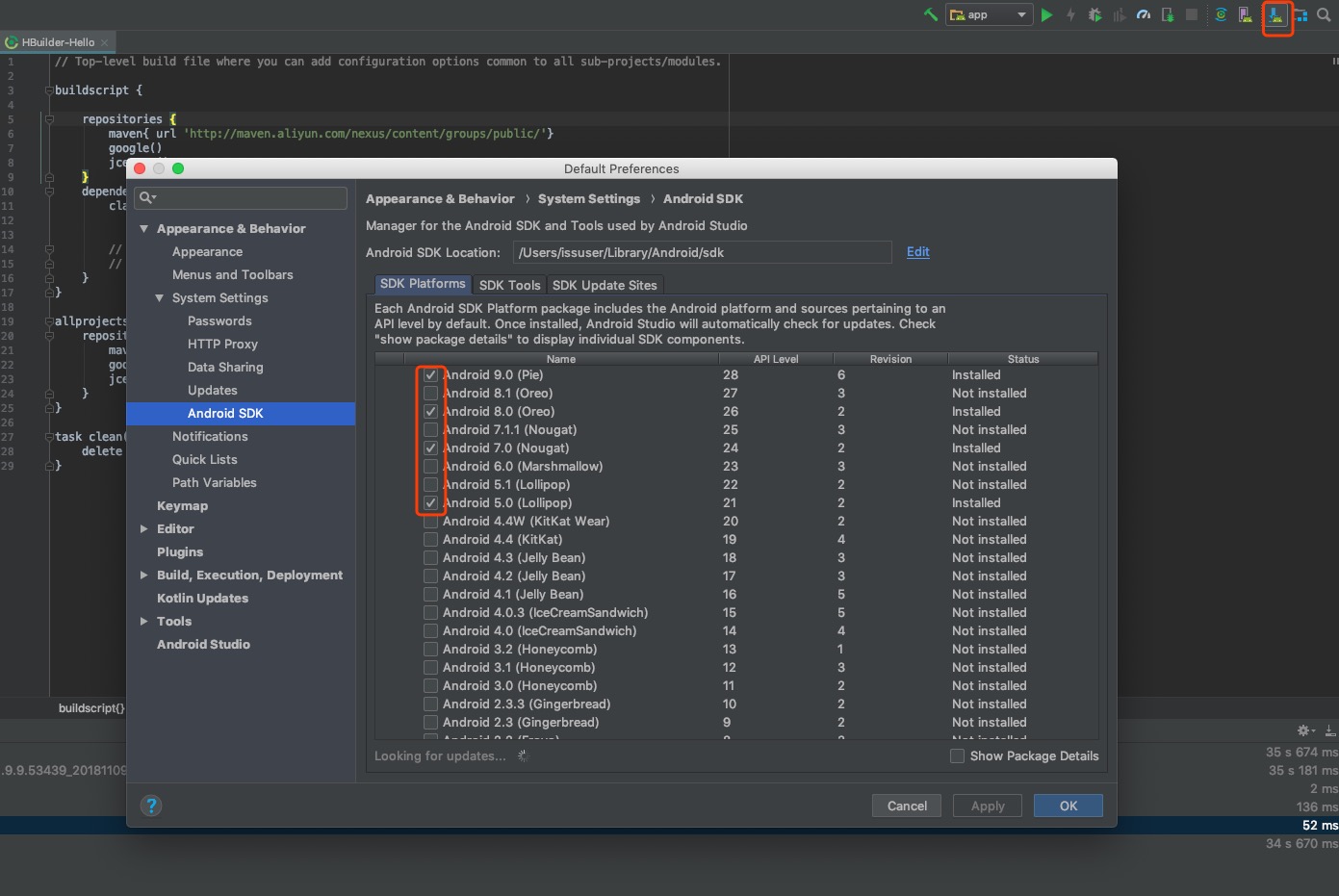Open the SDK Manager toolbar icon

coord(1275,14)
